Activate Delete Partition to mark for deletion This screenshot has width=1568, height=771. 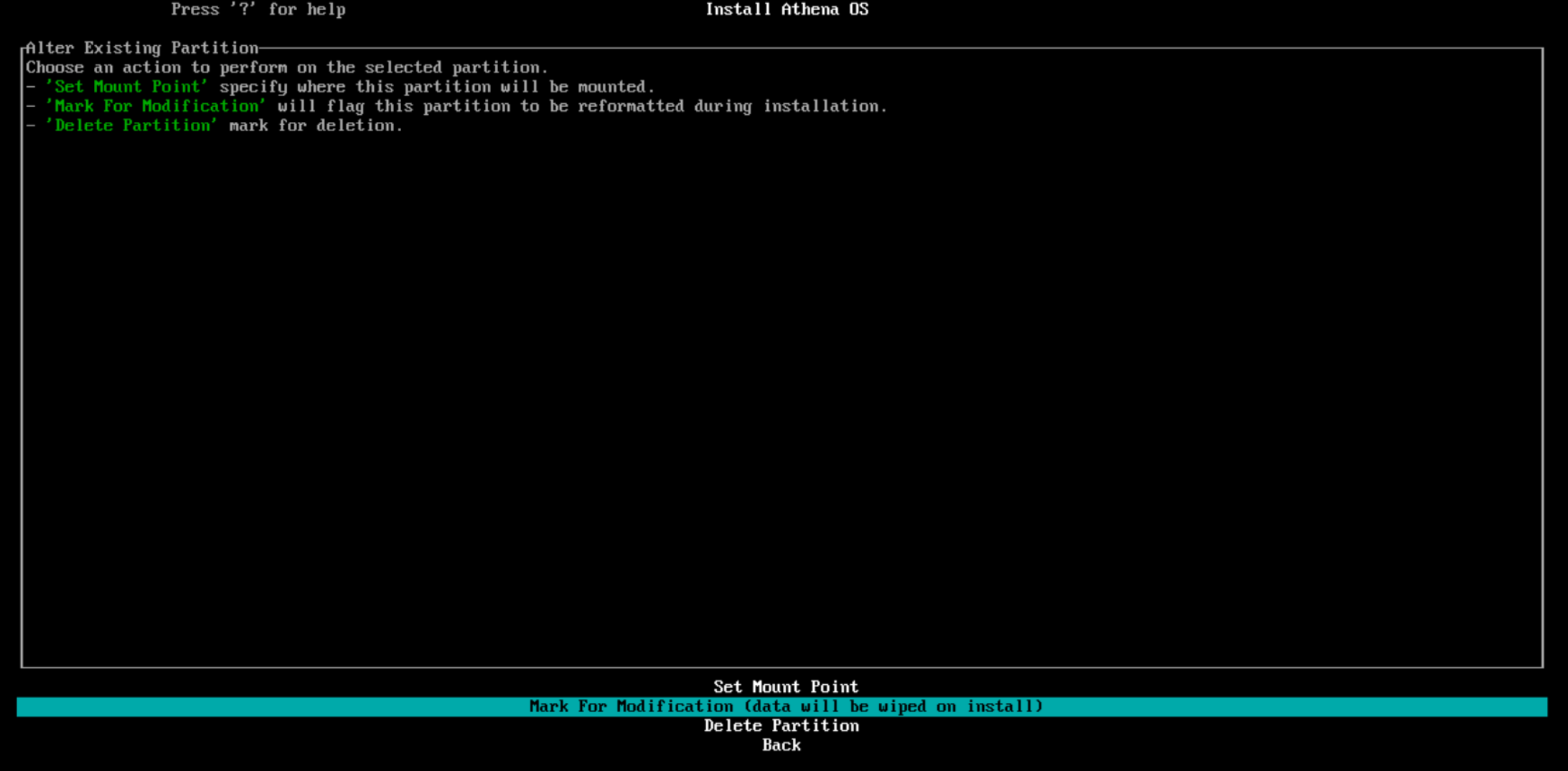click(781, 726)
